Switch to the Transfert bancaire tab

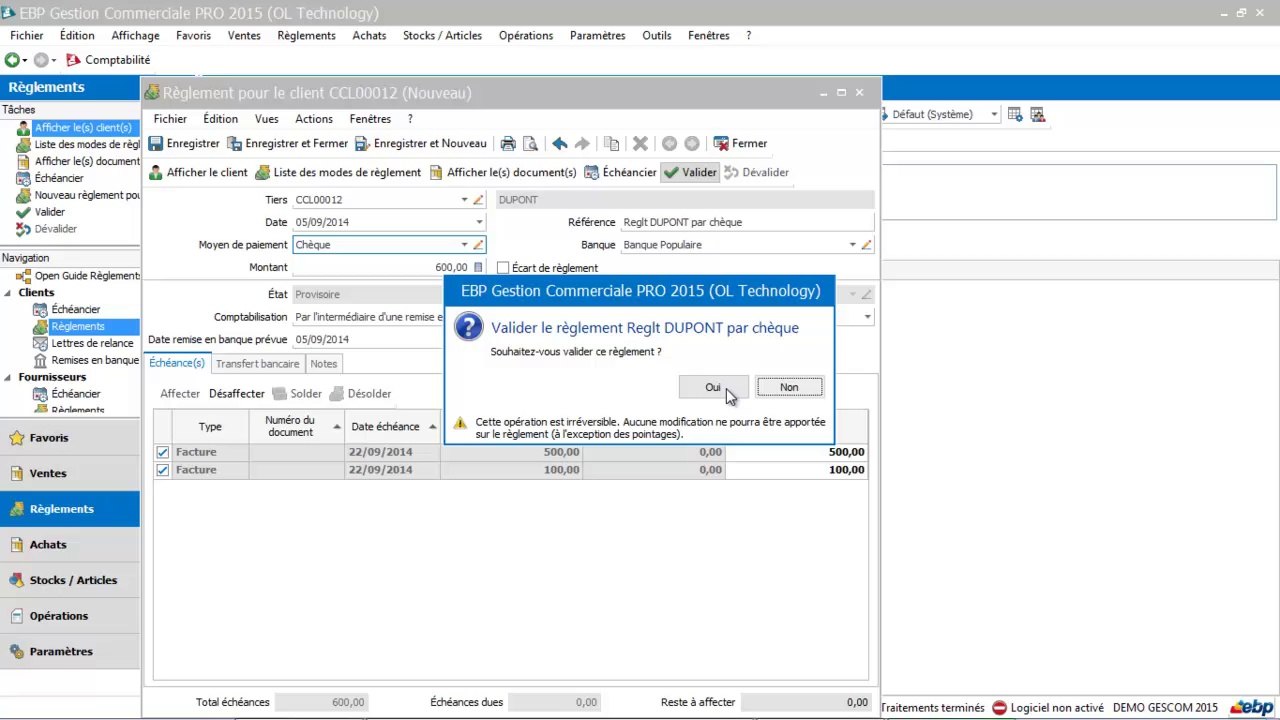point(257,364)
